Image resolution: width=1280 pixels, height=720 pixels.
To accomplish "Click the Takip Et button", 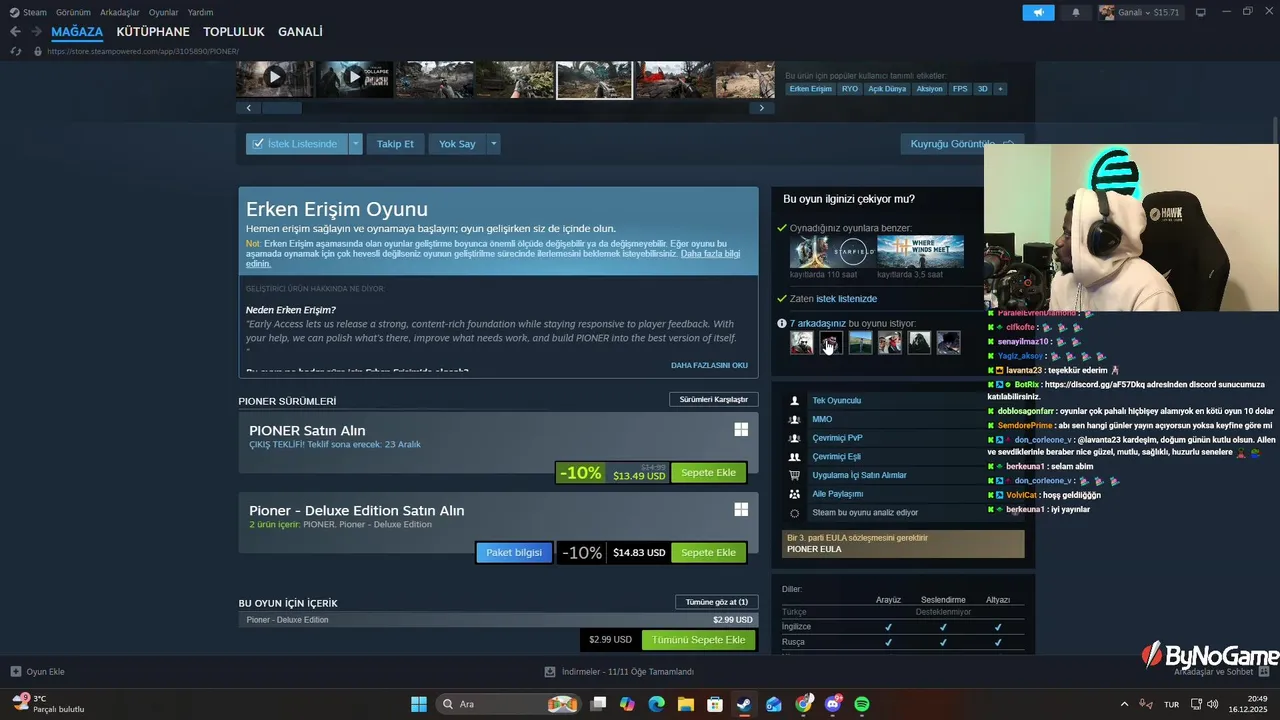I will (x=395, y=144).
